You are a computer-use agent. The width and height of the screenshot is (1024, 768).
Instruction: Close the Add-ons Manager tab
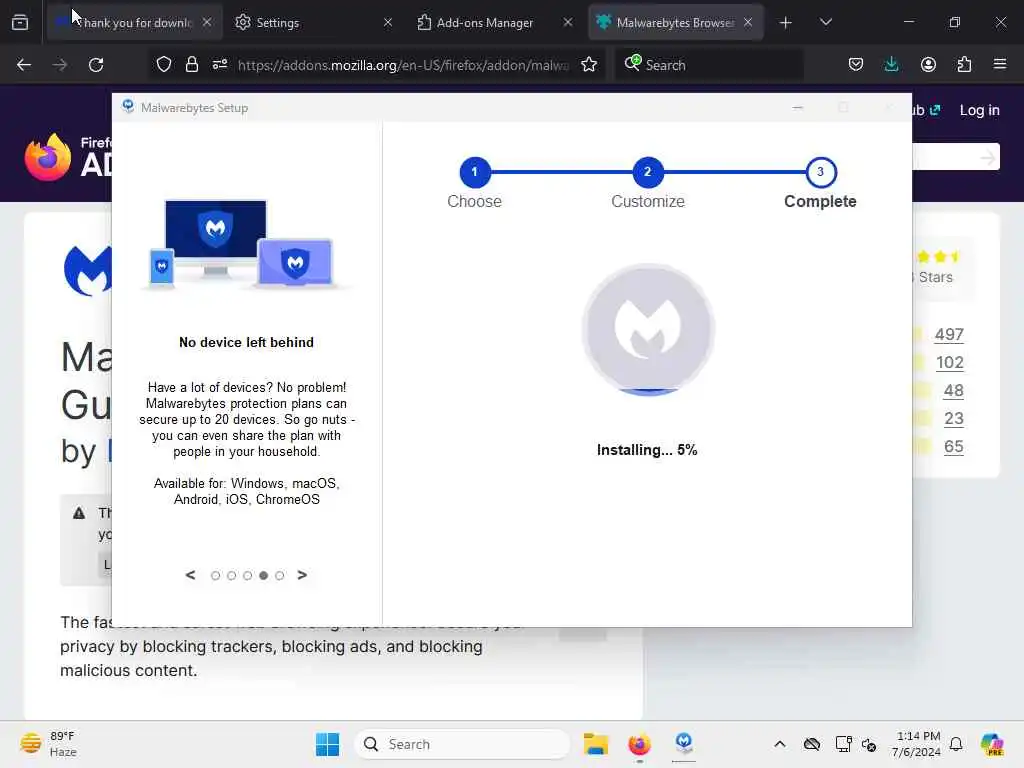[568, 22]
